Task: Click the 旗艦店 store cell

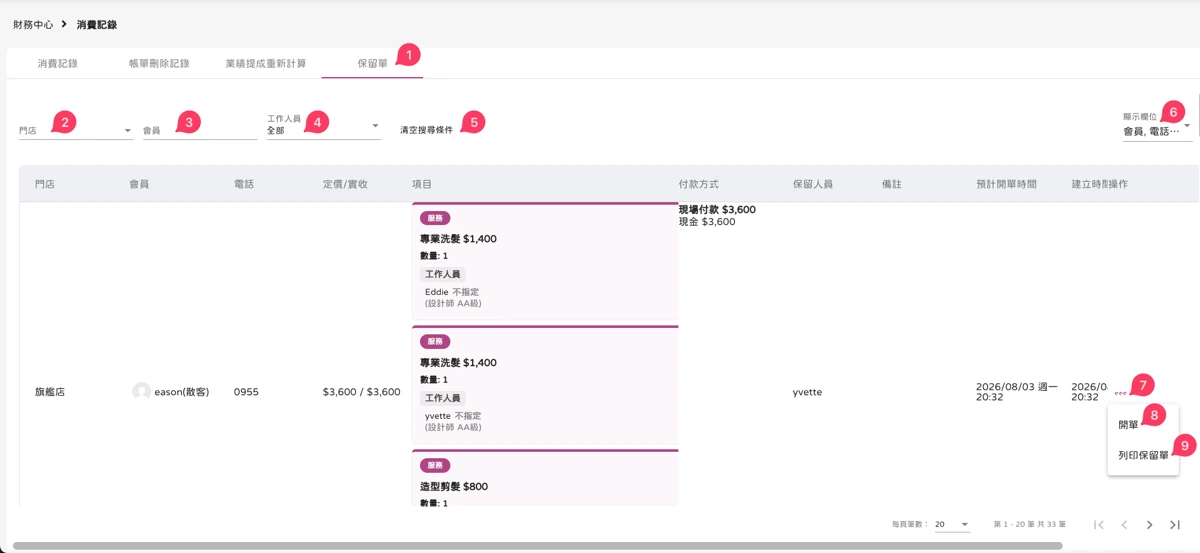Action: pyautogui.click(x=50, y=392)
